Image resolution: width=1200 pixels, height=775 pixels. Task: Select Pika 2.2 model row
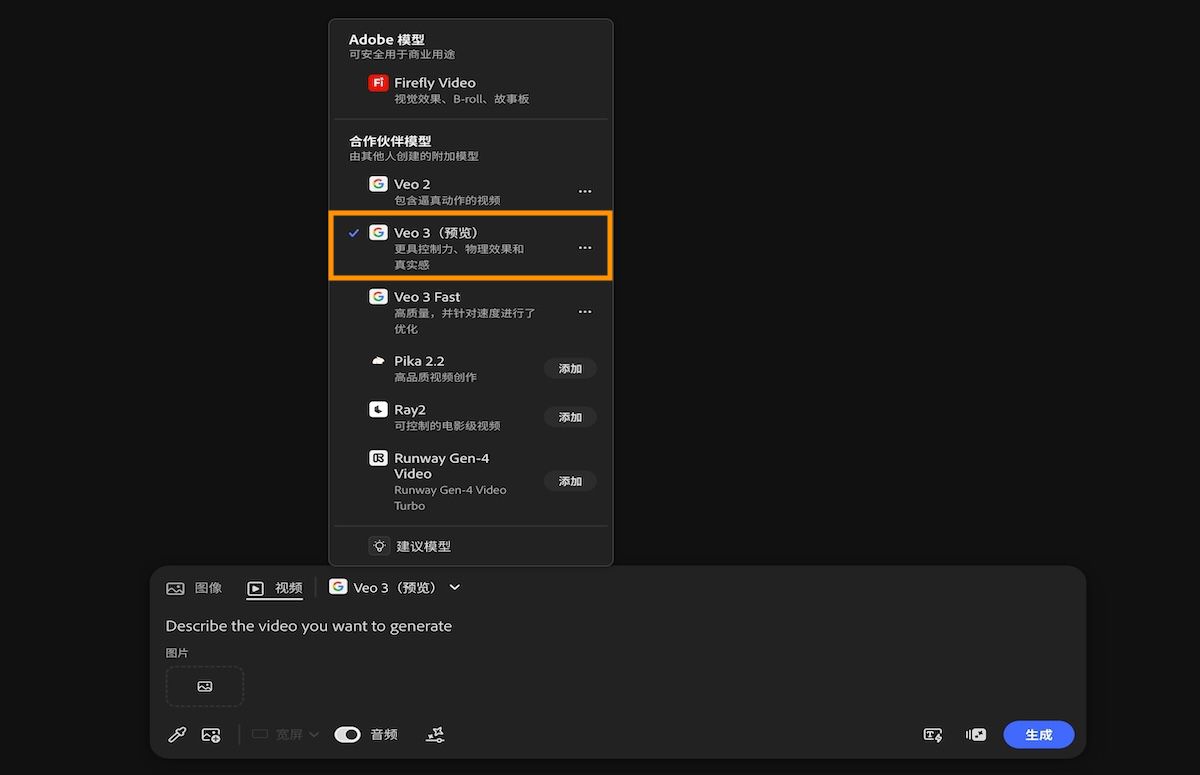(x=470, y=368)
